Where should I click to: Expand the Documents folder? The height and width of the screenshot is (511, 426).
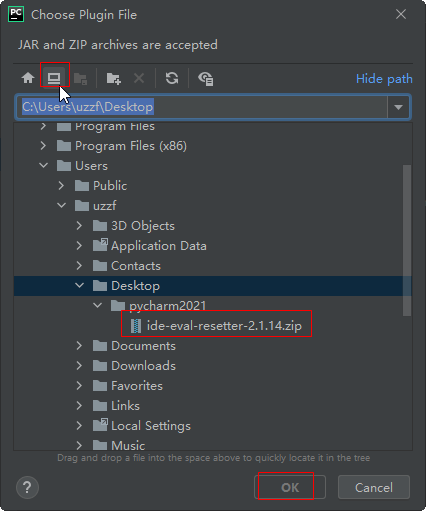point(79,346)
